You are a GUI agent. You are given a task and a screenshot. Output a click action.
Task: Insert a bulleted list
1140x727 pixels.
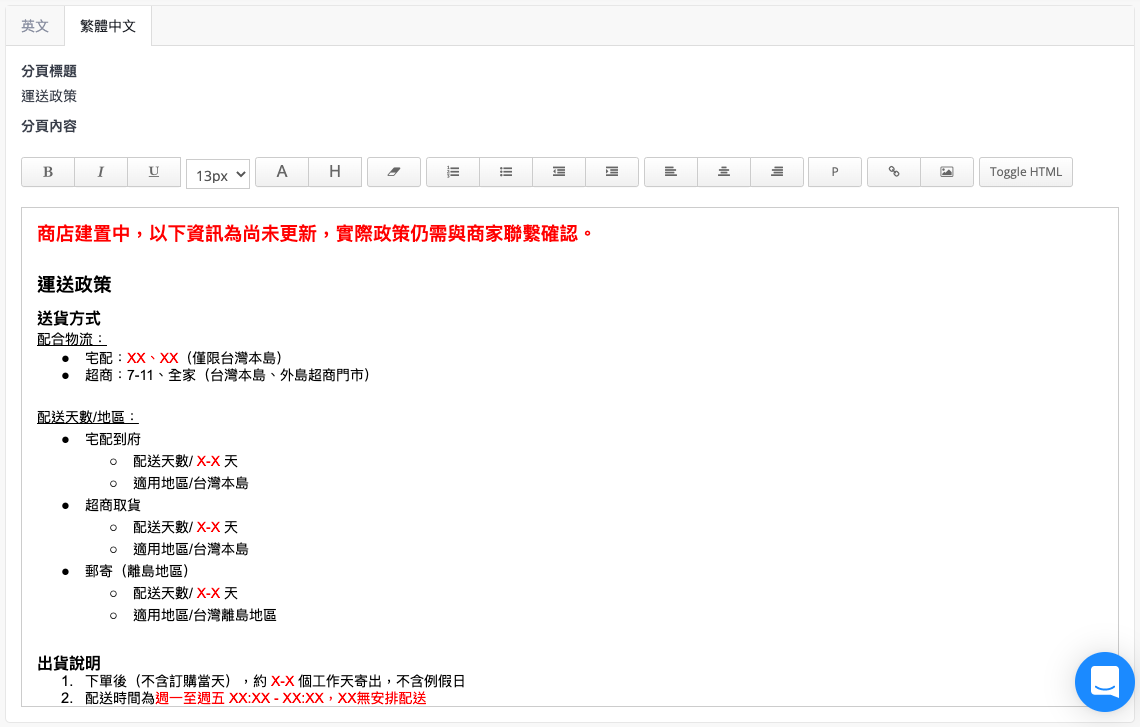pyautogui.click(x=506, y=172)
